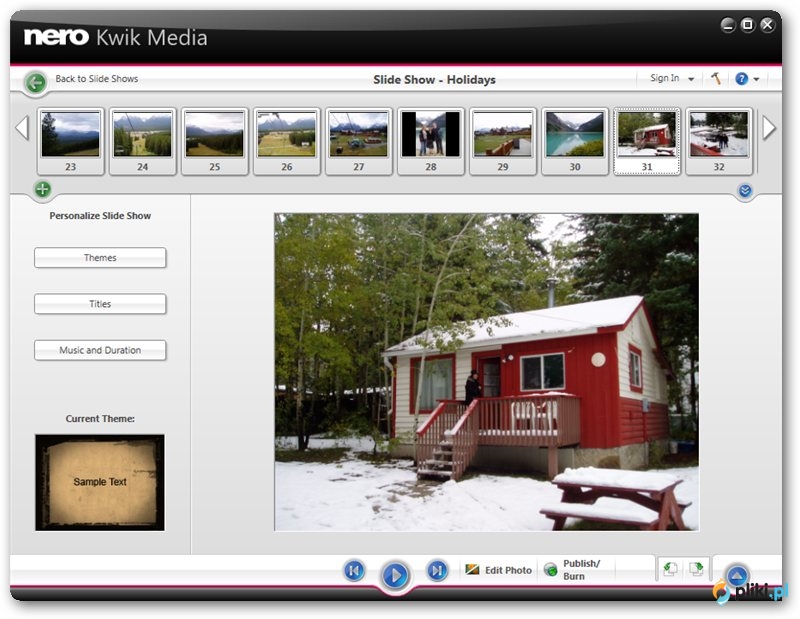The image size is (800, 619).
Task: Select slide thumbnail 32
Action: click(719, 141)
